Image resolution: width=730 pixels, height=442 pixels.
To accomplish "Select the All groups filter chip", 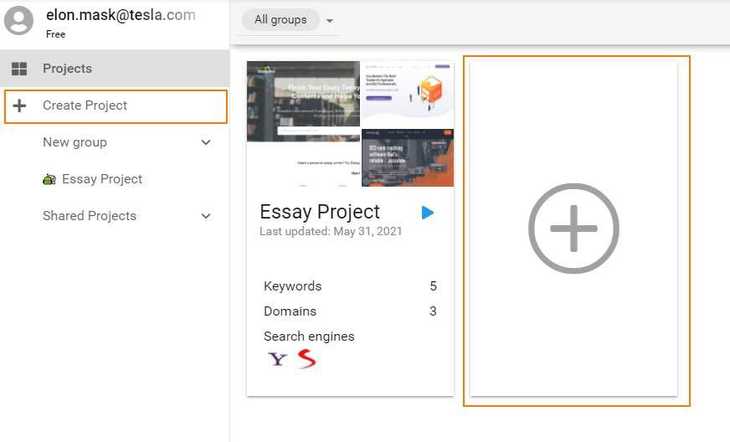I will [280, 20].
